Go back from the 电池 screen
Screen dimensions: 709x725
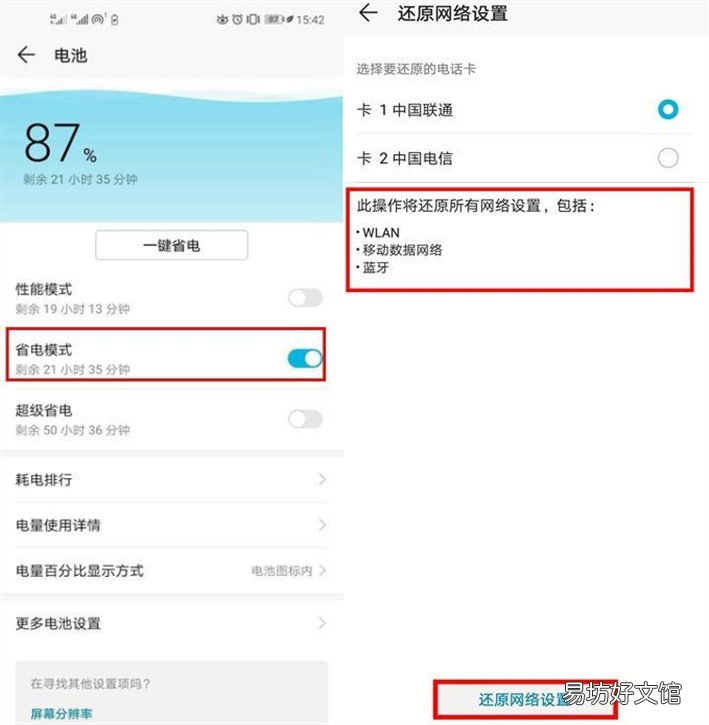pyautogui.click(x=26, y=55)
